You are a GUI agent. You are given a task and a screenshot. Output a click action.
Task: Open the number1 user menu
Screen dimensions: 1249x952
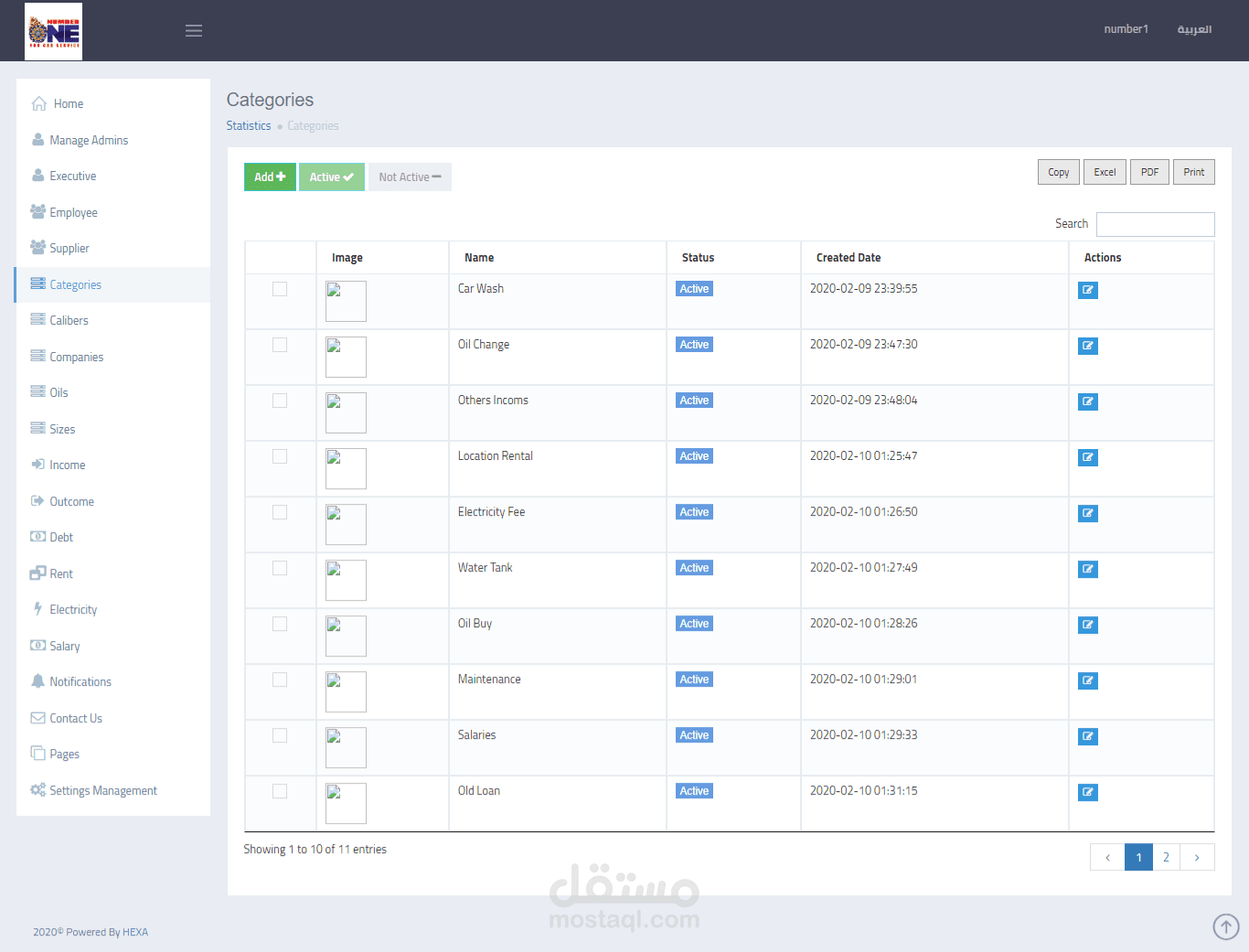coord(1126,29)
